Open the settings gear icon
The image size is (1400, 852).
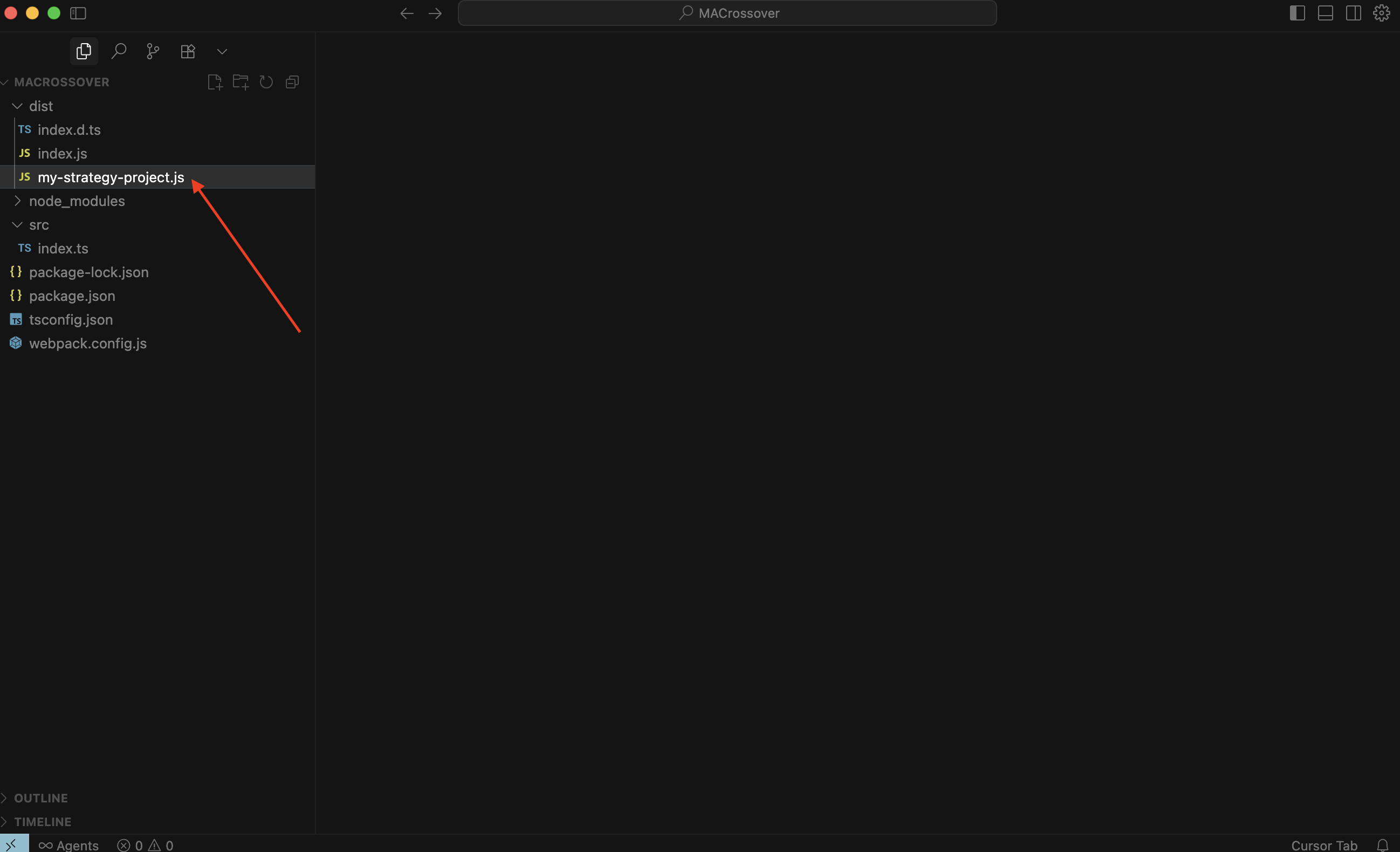pos(1381,13)
